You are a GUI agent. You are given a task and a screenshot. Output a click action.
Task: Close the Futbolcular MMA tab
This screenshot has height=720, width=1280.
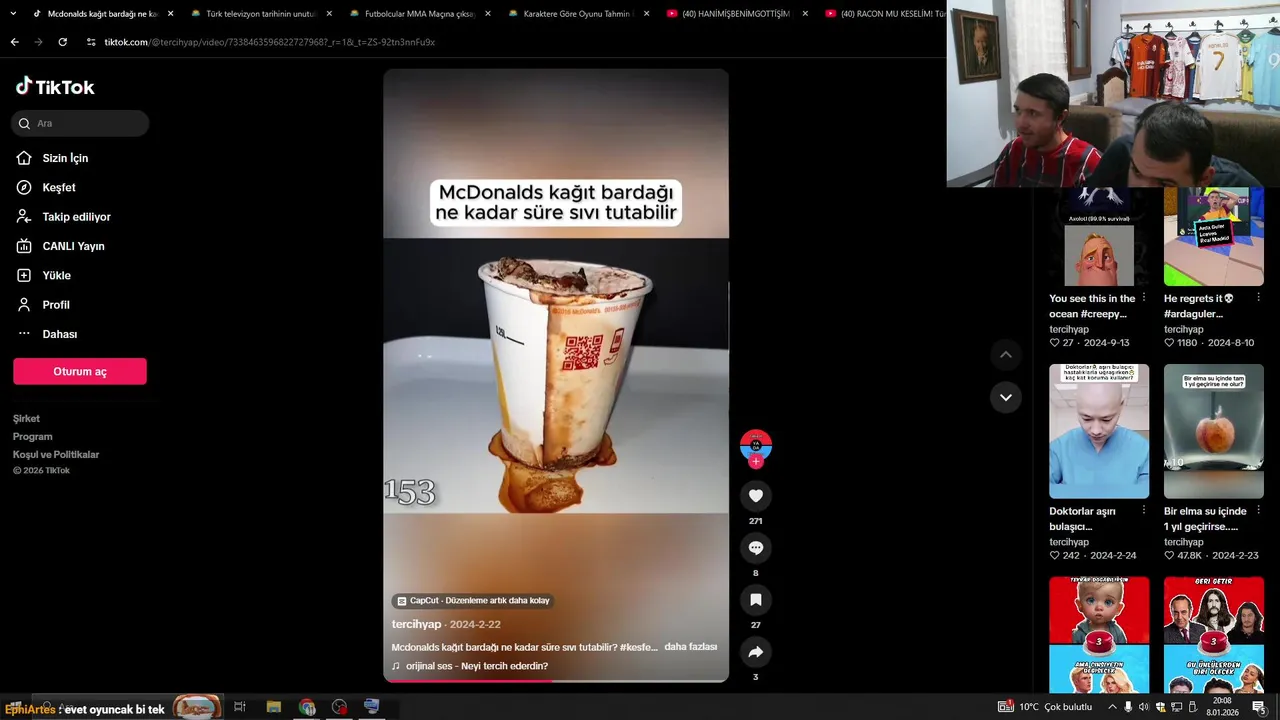pos(487,14)
